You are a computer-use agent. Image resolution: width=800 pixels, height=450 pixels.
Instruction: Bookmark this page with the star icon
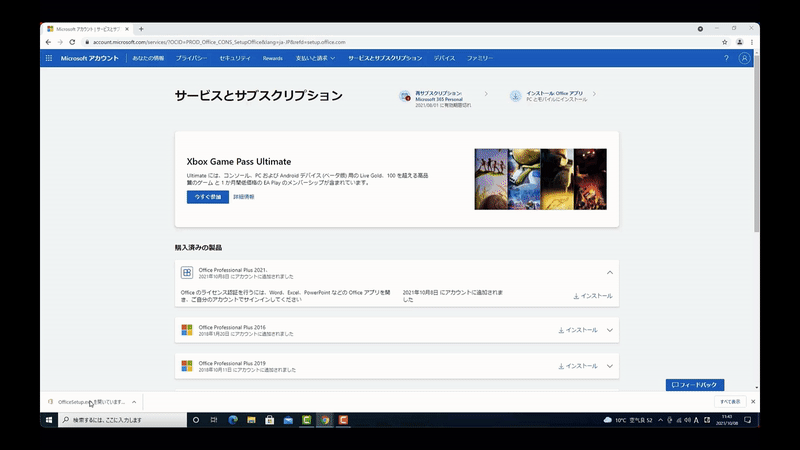[724, 42]
